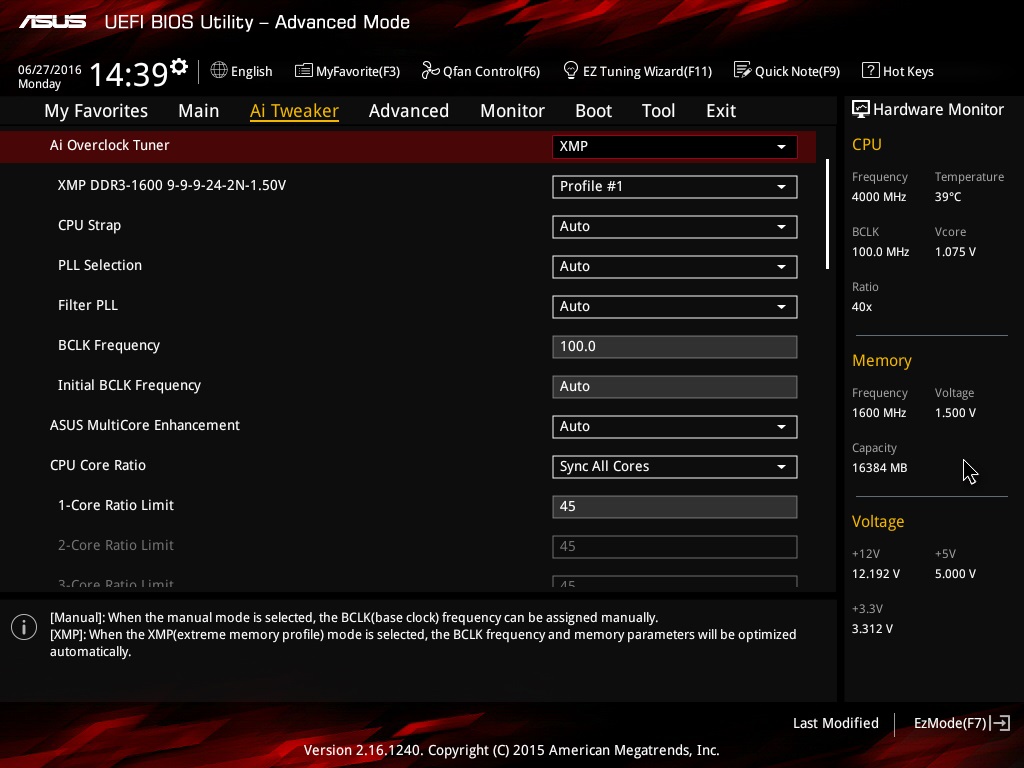Viewport: 1024px width, 768px height.
Task: Click the EzMode exit arrow icon
Action: [1000, 723]
